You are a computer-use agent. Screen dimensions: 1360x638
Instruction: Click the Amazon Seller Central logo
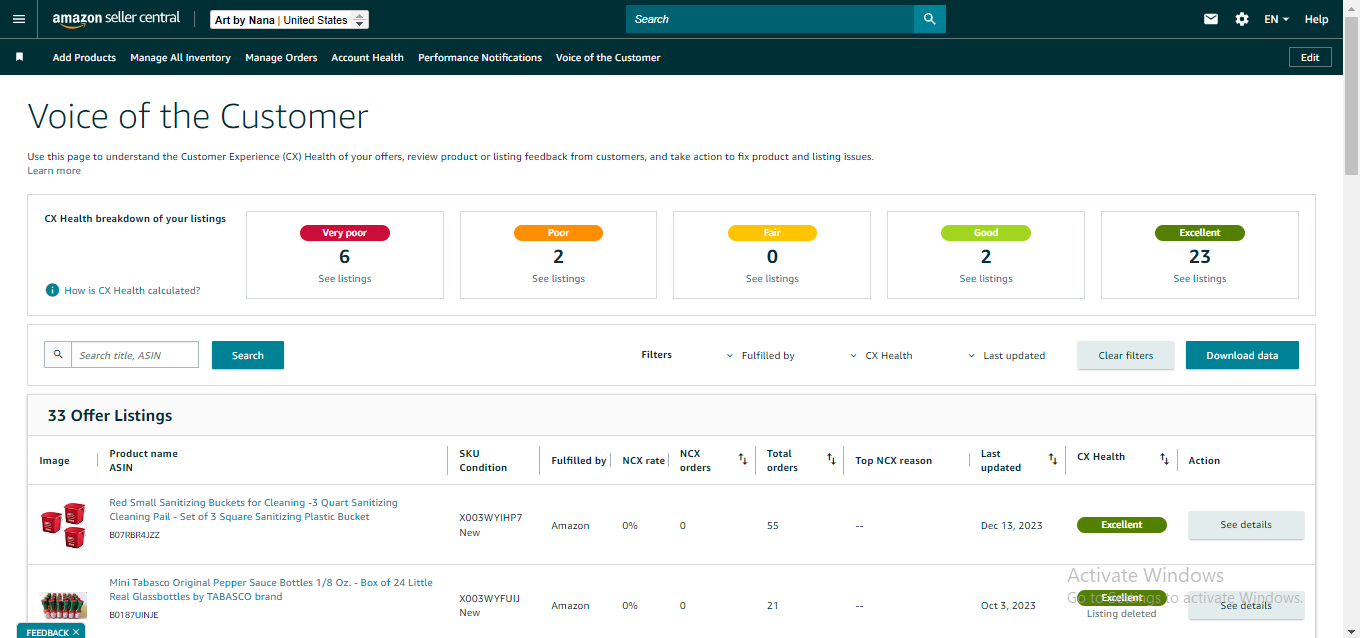tap(116, 19)
